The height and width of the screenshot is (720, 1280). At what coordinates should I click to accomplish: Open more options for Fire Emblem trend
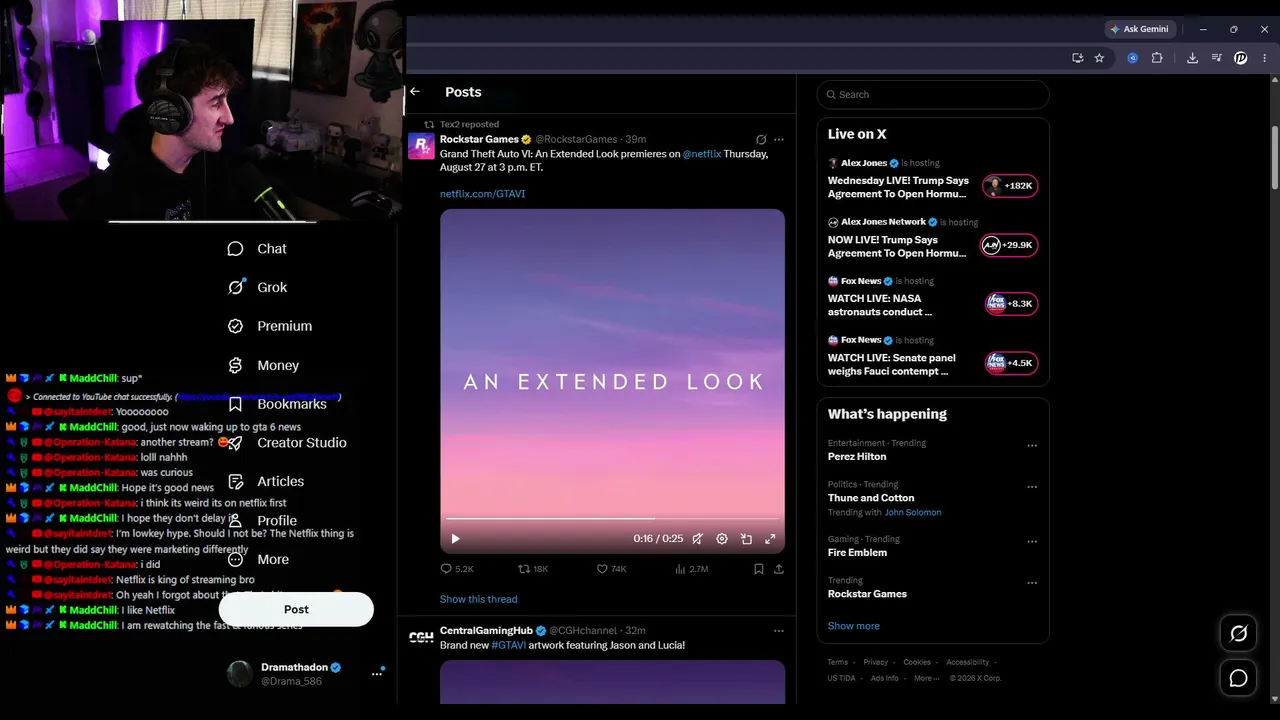tap(1032, 542)
